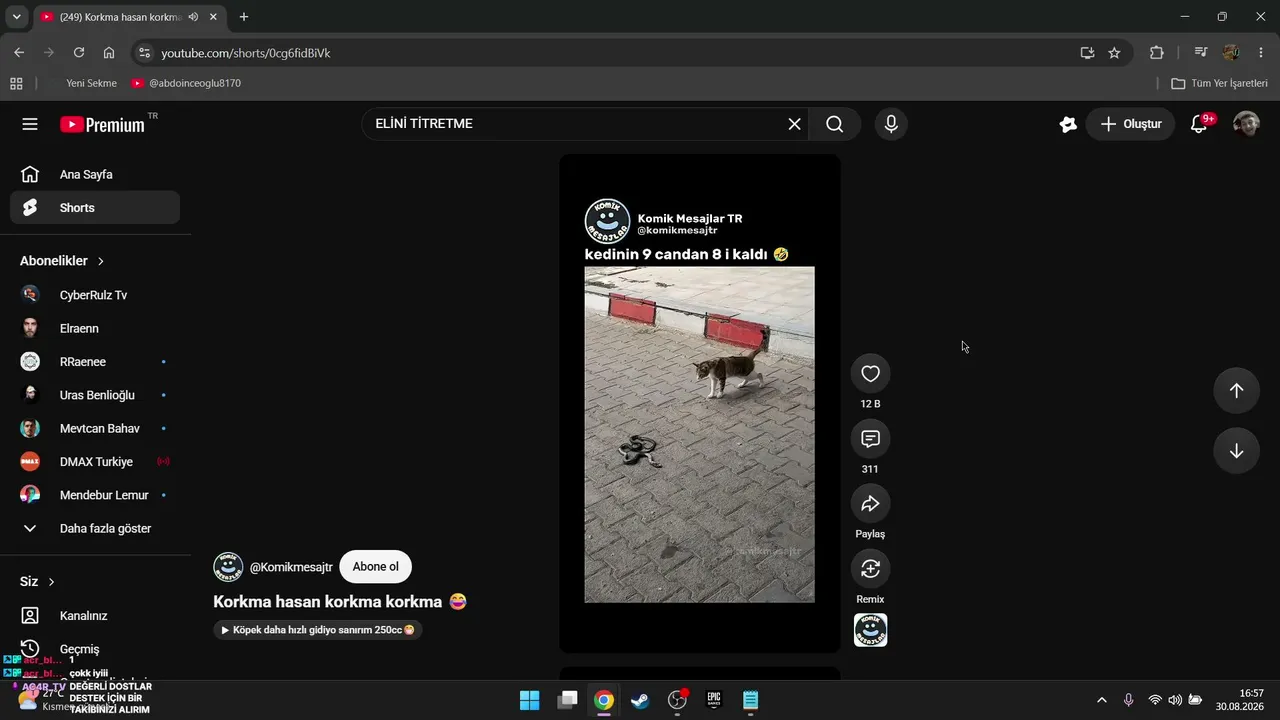
Task: Select Shorts in the sidebar
Action: click(95, 208)
